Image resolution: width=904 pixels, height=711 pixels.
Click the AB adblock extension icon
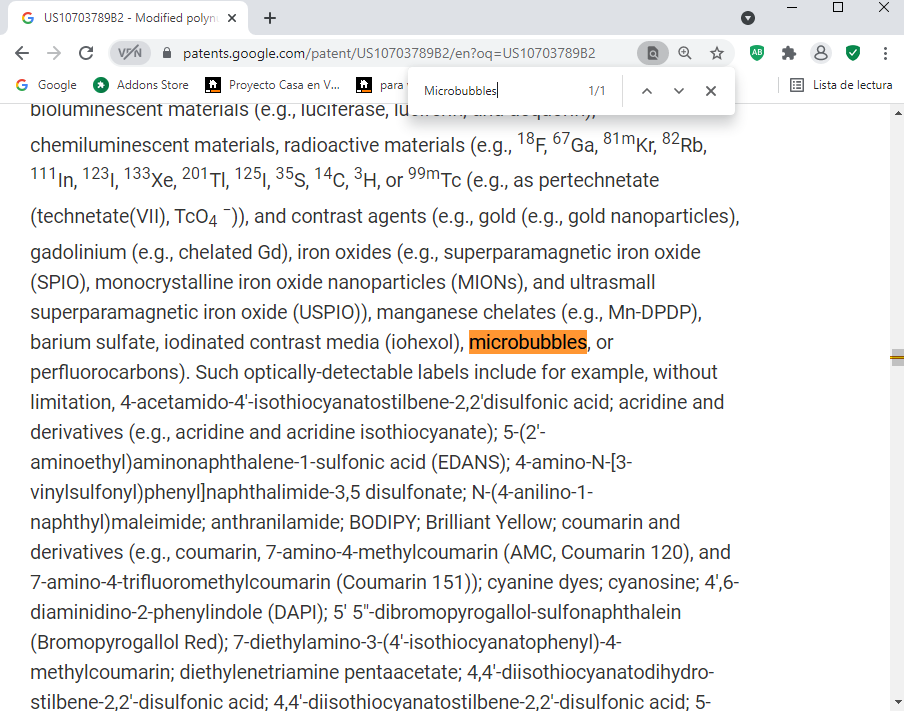pyautogui.click(x=757, y=53)
